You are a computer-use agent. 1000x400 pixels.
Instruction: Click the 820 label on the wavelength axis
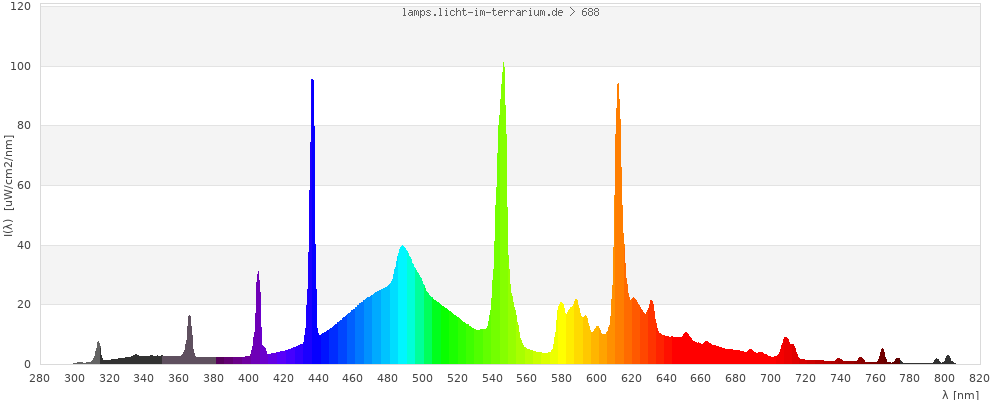pos(979,378)
